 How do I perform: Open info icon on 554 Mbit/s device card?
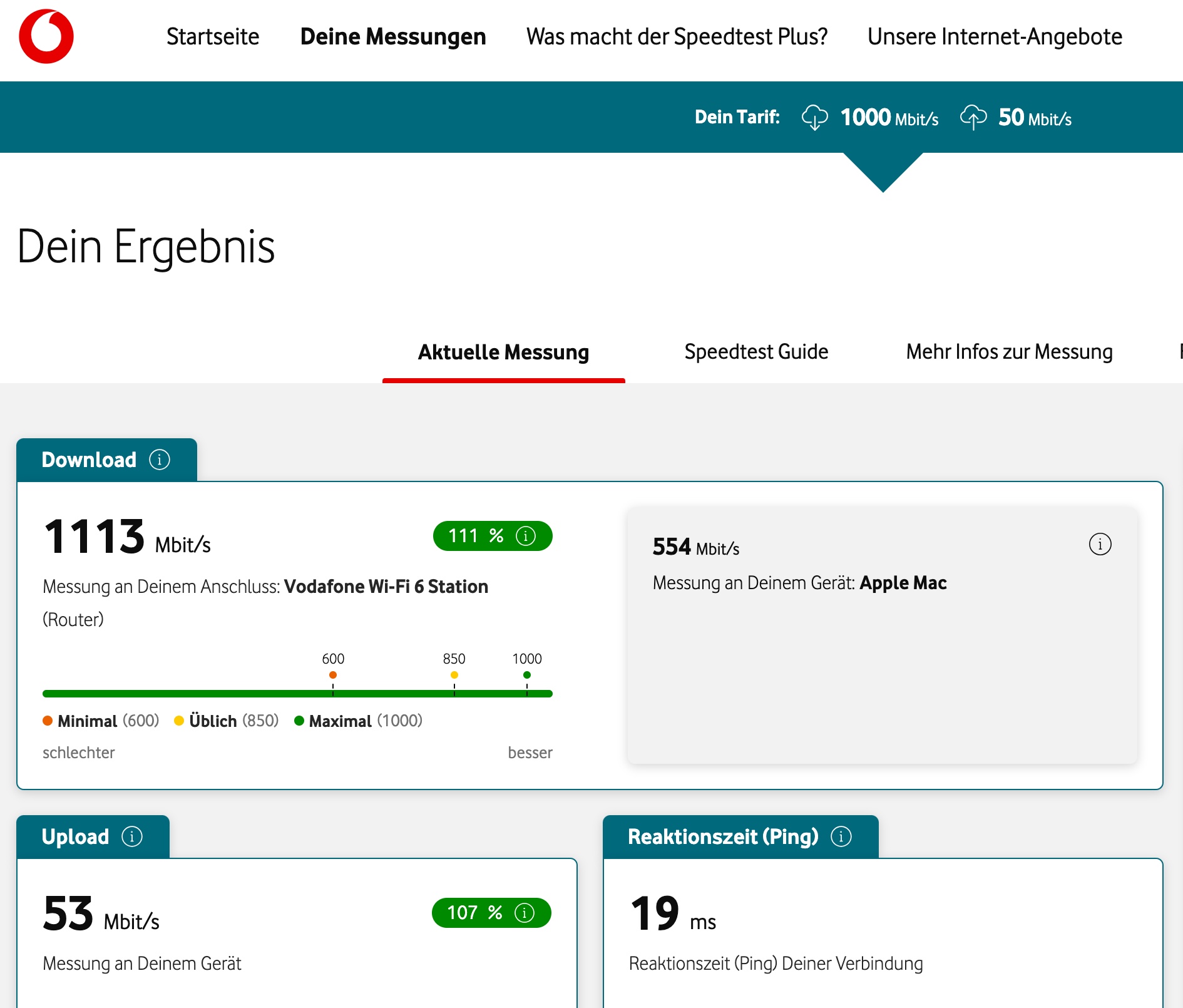(1100, 544)
